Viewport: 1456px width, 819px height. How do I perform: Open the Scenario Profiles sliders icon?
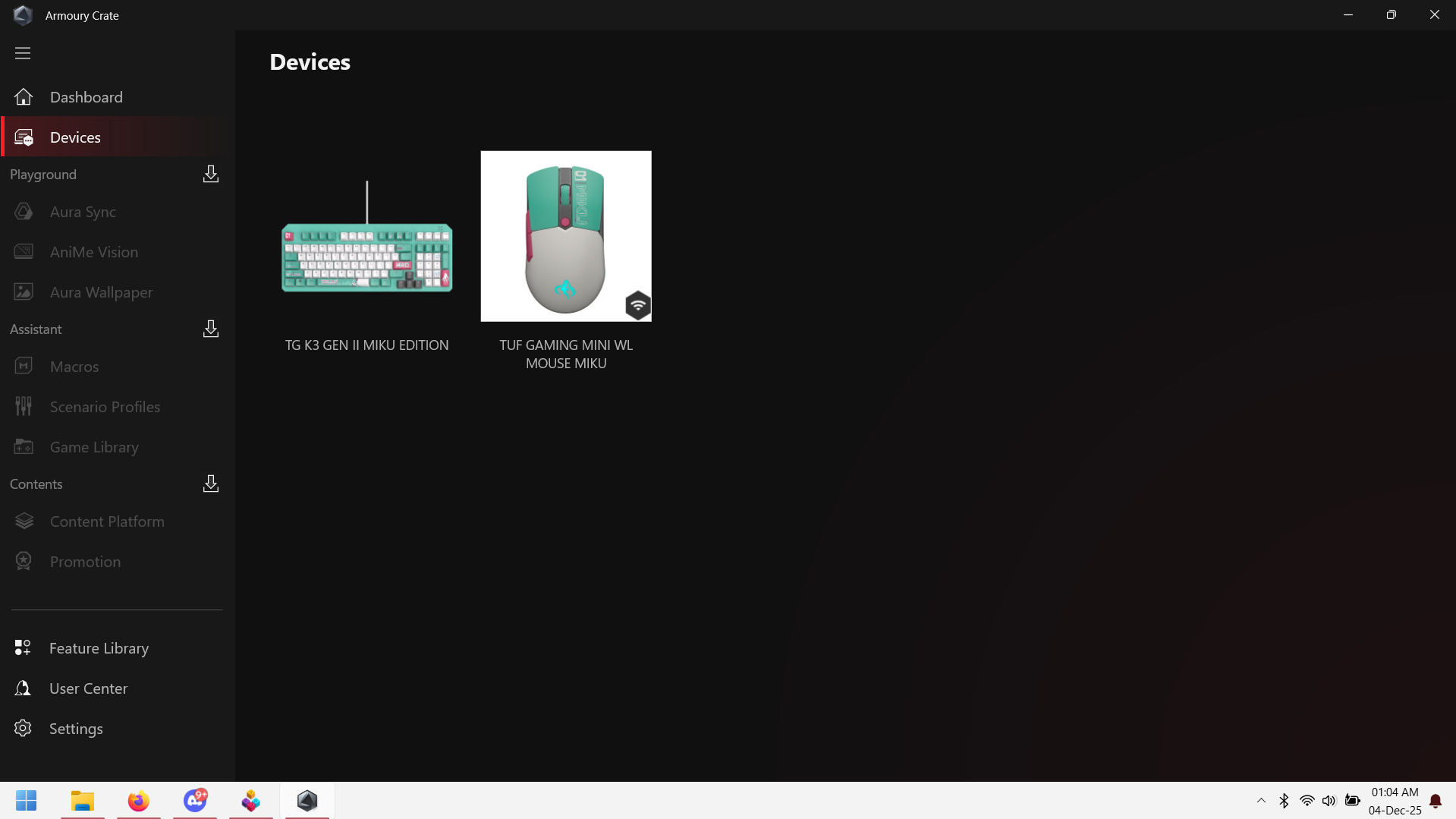point(24,407)
